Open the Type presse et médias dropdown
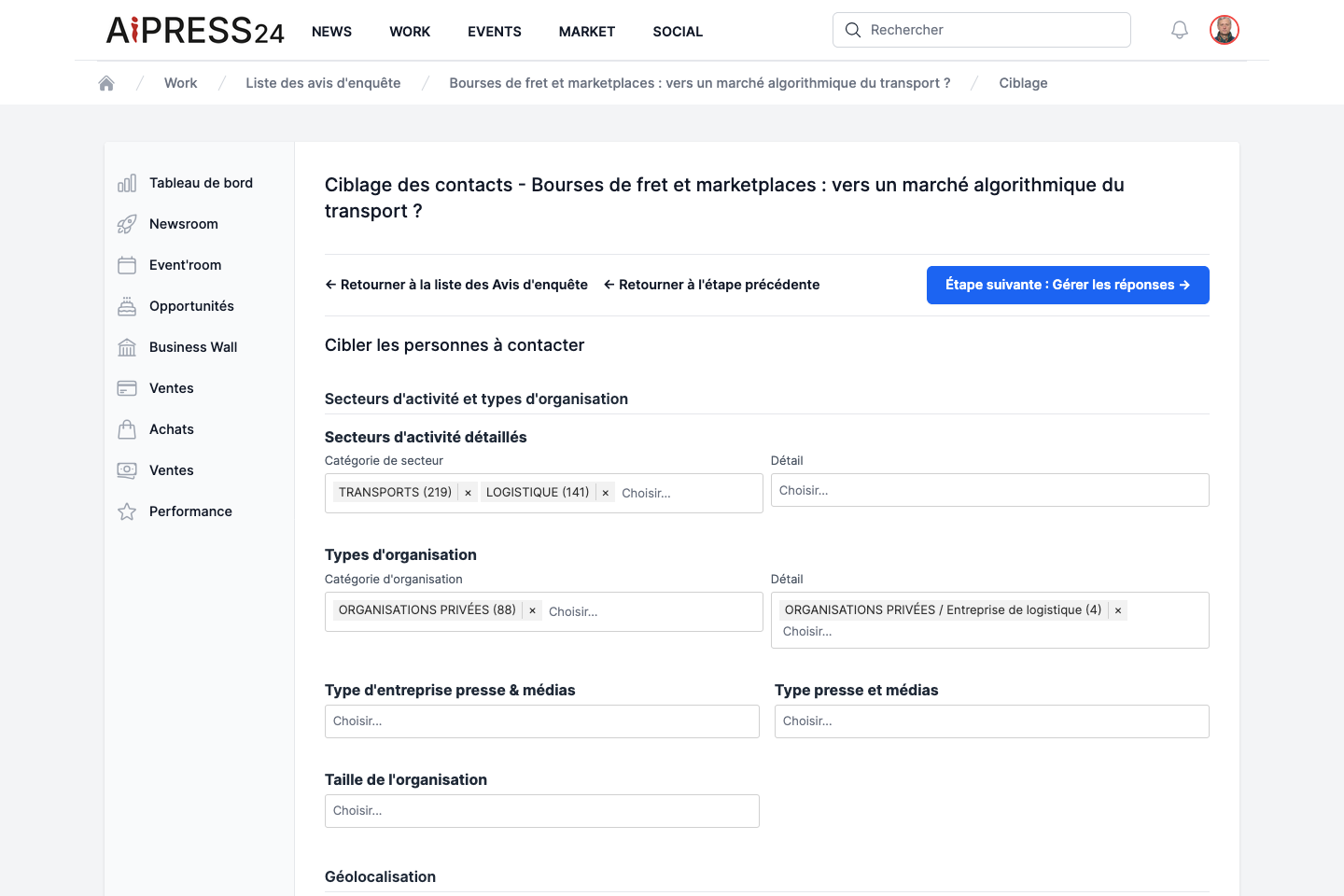Screen dimensions: 1344x896 pos(991,721)
